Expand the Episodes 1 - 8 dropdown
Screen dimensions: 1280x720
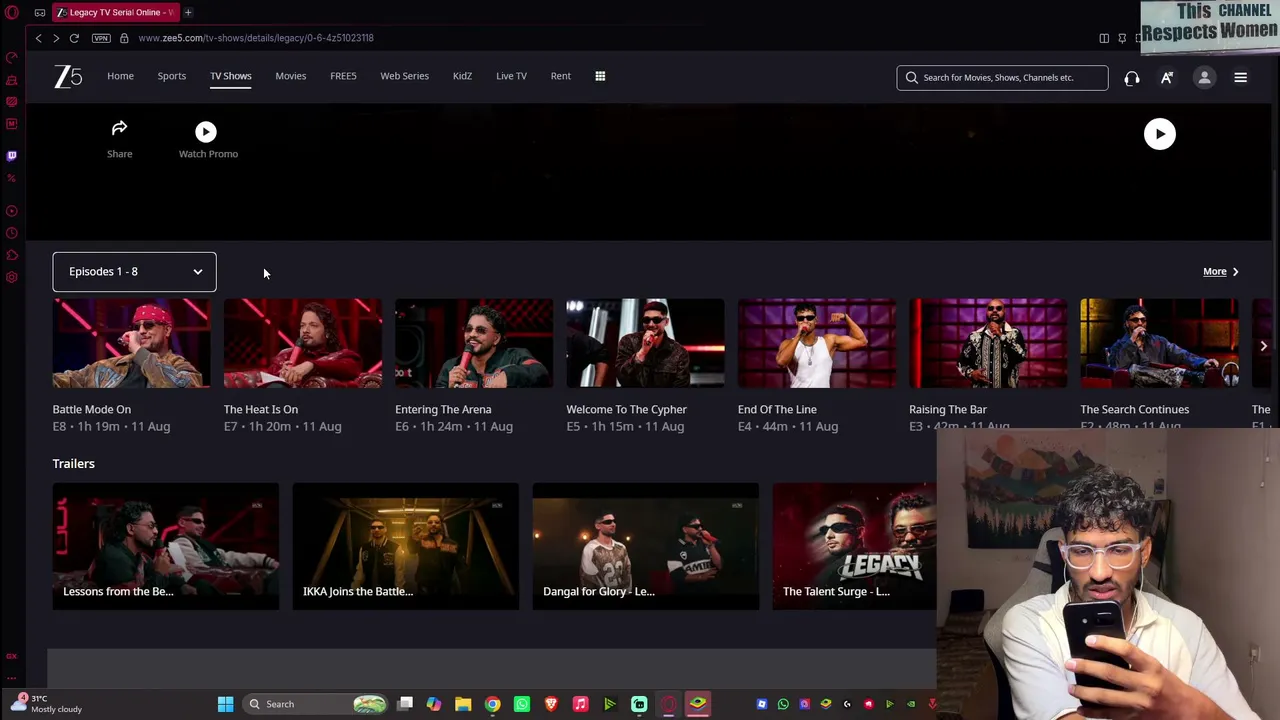pos(134,272)
